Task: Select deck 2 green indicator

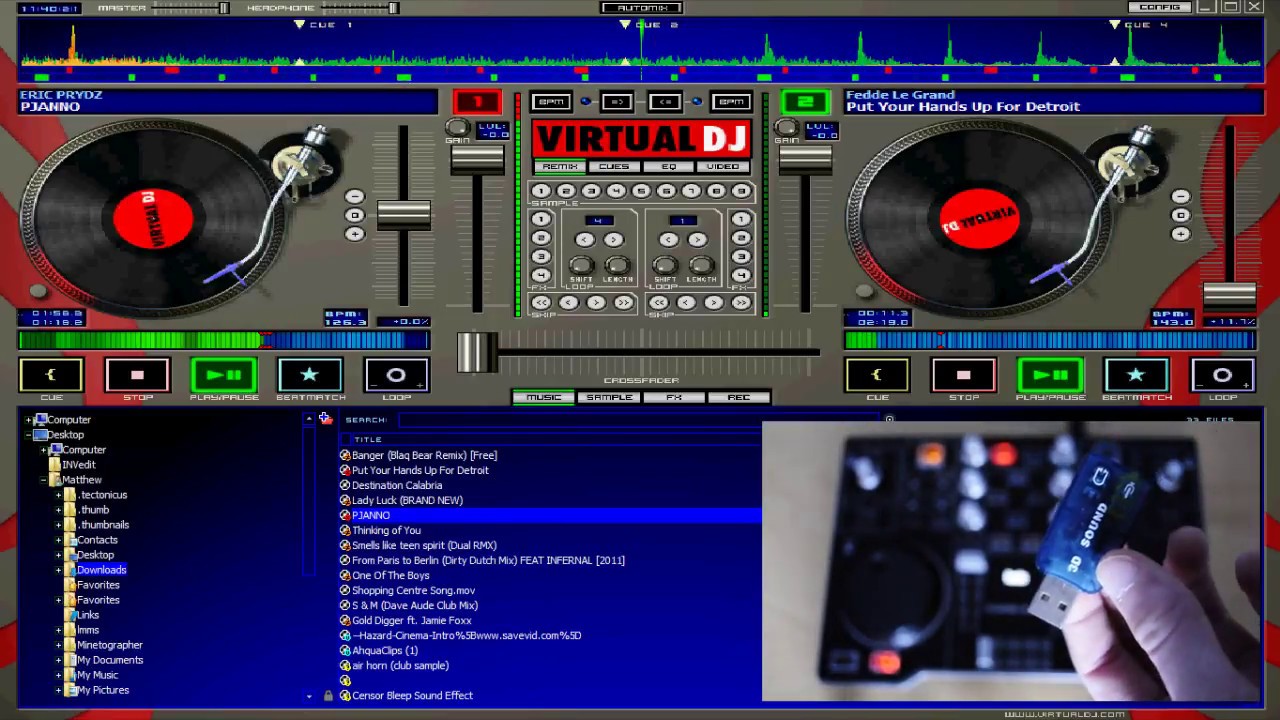Action: click(805, 102)
